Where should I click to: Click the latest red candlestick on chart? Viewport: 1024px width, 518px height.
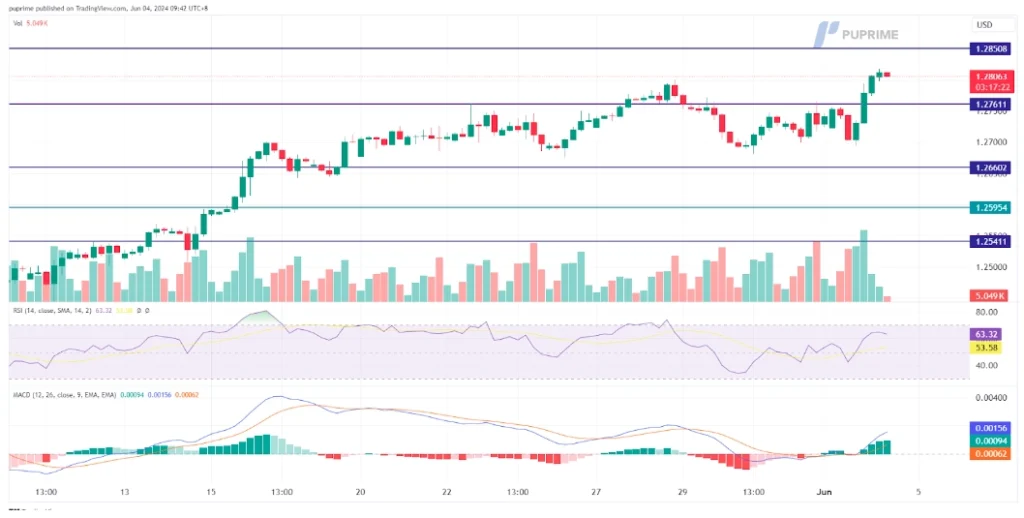[888, 74]
